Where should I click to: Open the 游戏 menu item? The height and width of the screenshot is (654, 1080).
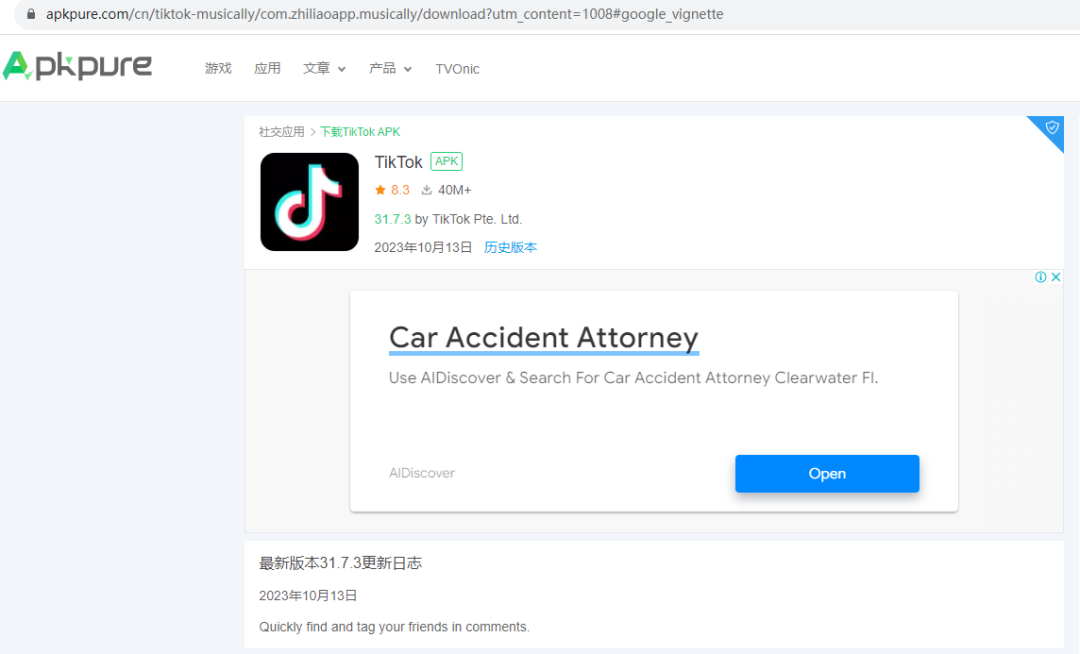pos(218,68)
